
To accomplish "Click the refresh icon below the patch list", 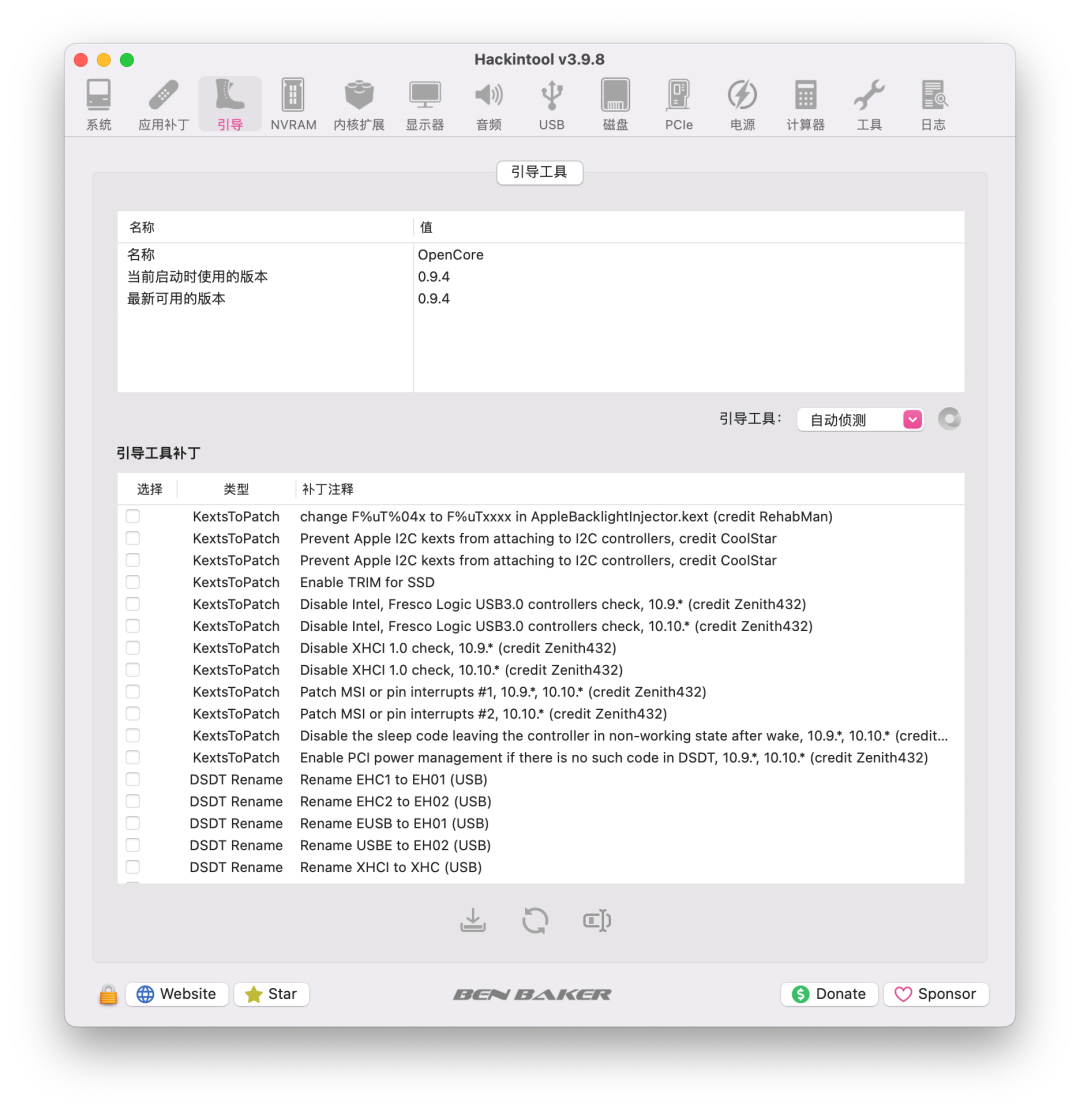I will point(535,921).
